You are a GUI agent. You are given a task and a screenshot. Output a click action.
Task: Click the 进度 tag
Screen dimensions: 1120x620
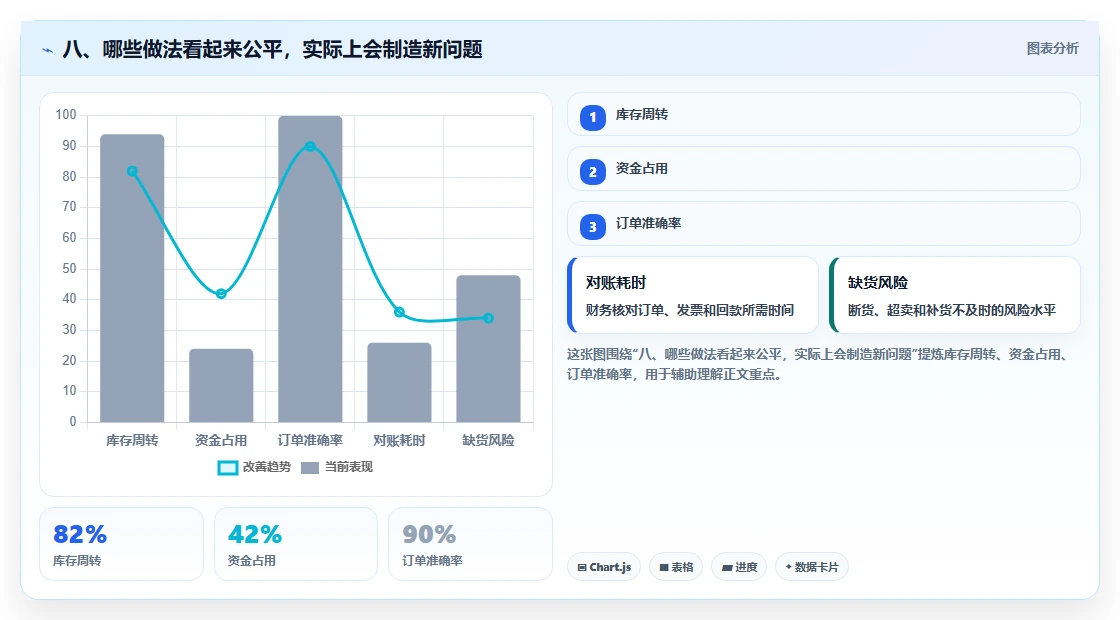(739, 567)
